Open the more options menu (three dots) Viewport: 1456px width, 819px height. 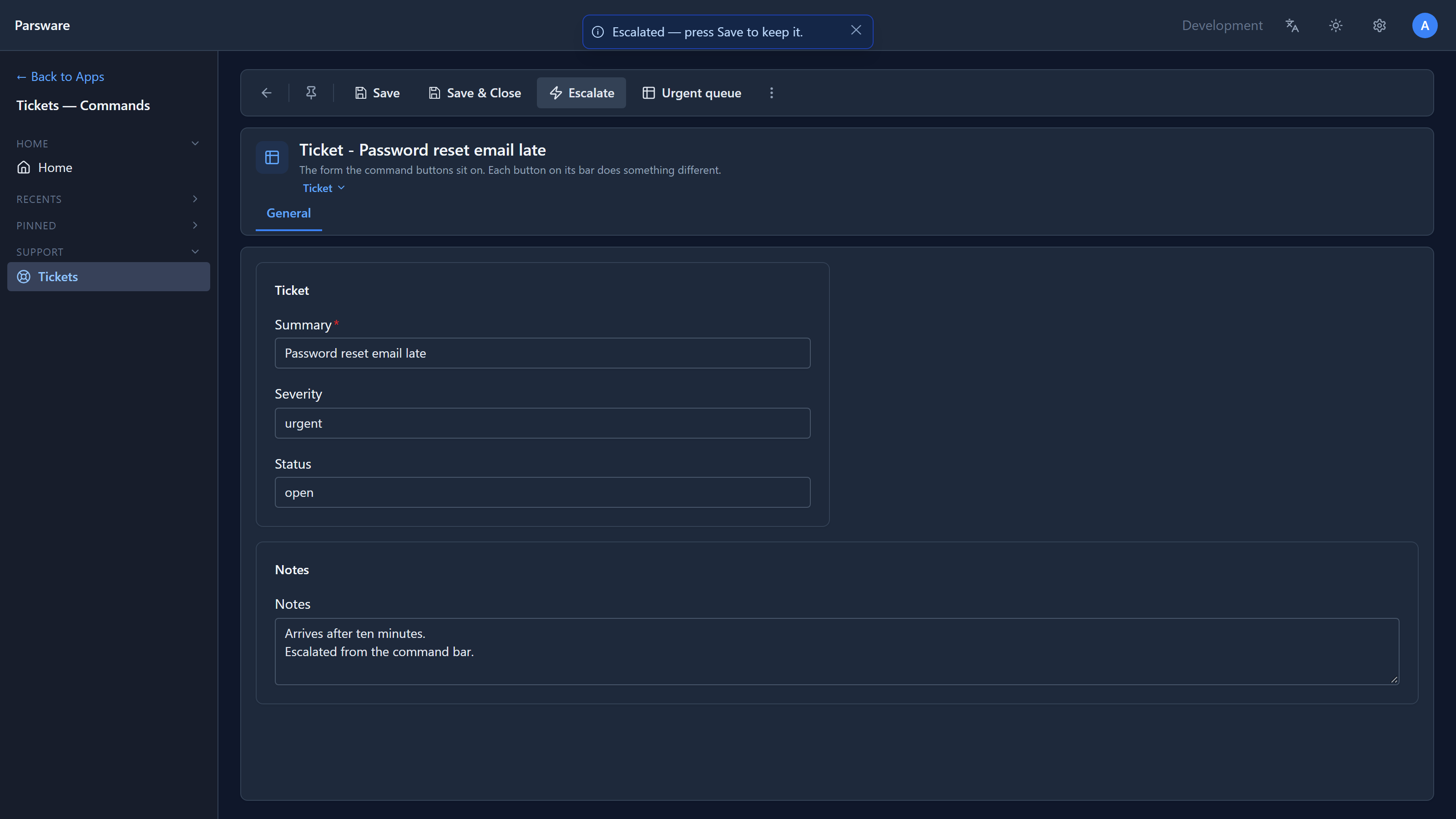[772, 93]
